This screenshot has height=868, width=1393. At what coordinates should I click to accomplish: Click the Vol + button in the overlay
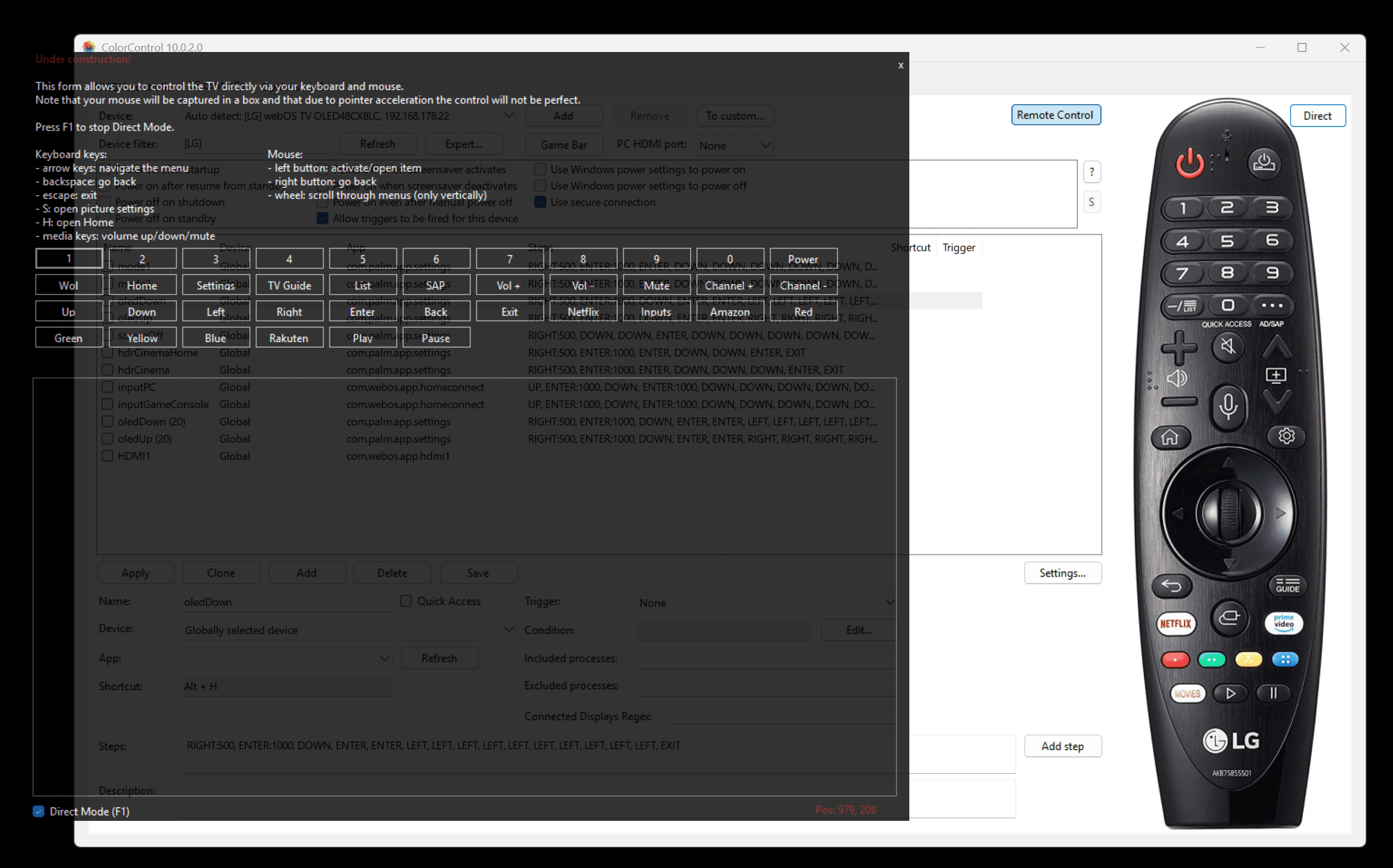(509, 285)
